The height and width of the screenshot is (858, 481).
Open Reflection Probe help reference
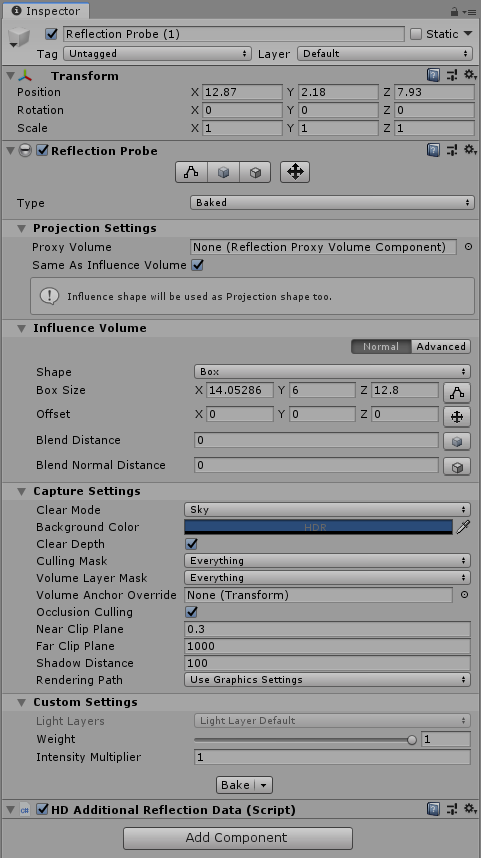pyautogui.click(x=433, y=150)
